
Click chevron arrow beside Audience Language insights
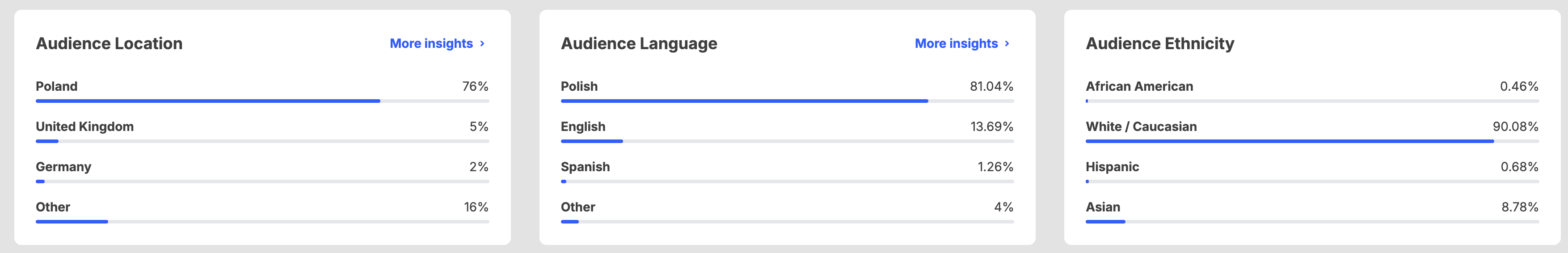click(1007, 44)
